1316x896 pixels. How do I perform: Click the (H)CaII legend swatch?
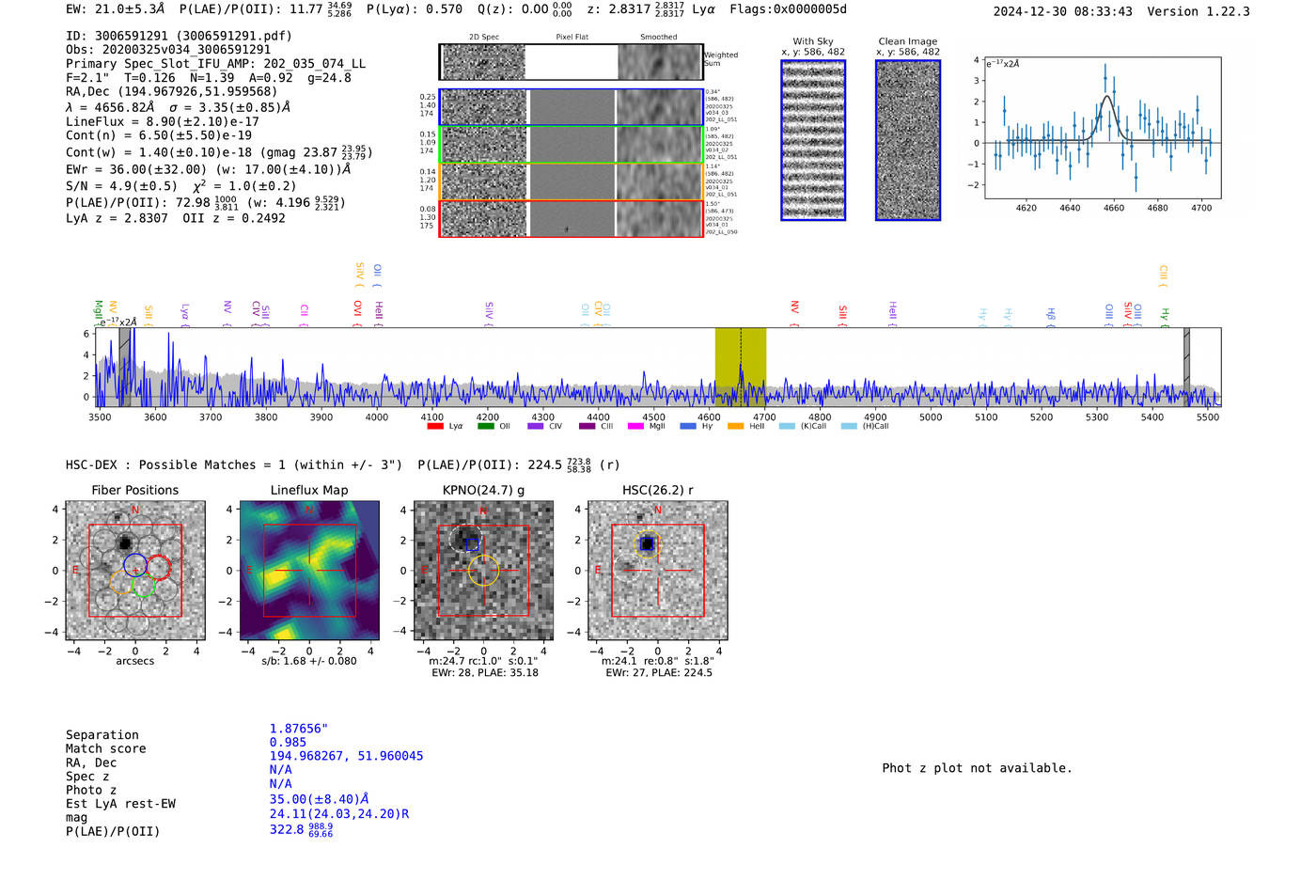click(x=849, y=426)
